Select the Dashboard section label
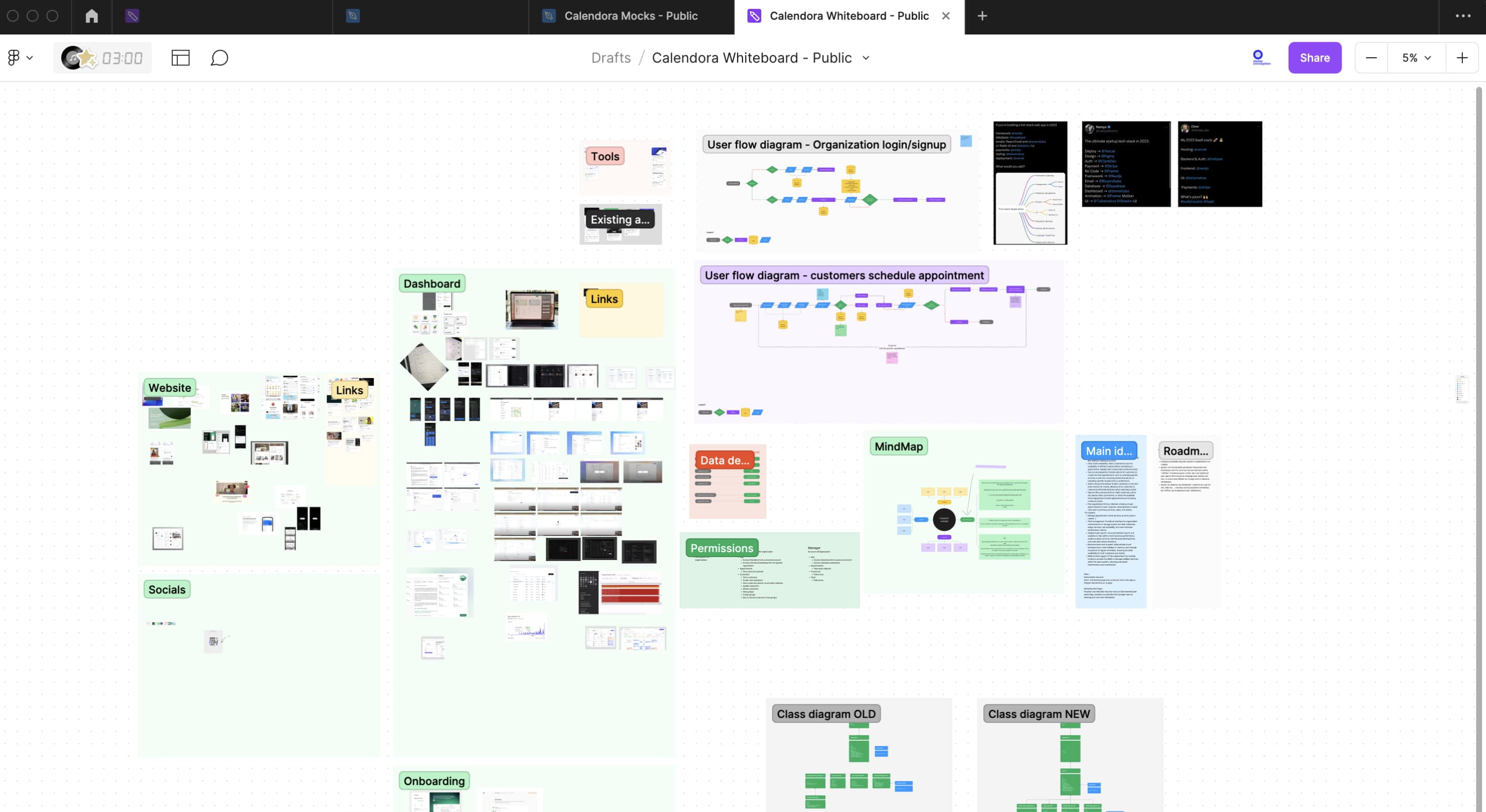 432,284
